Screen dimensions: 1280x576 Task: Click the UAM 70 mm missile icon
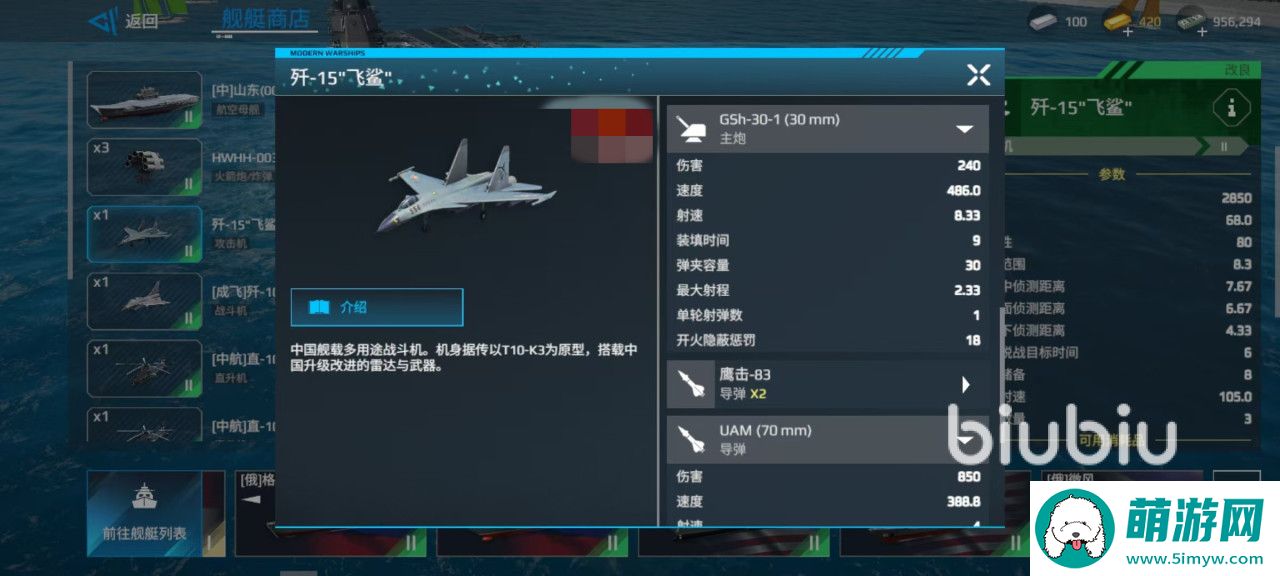[690, 440]
